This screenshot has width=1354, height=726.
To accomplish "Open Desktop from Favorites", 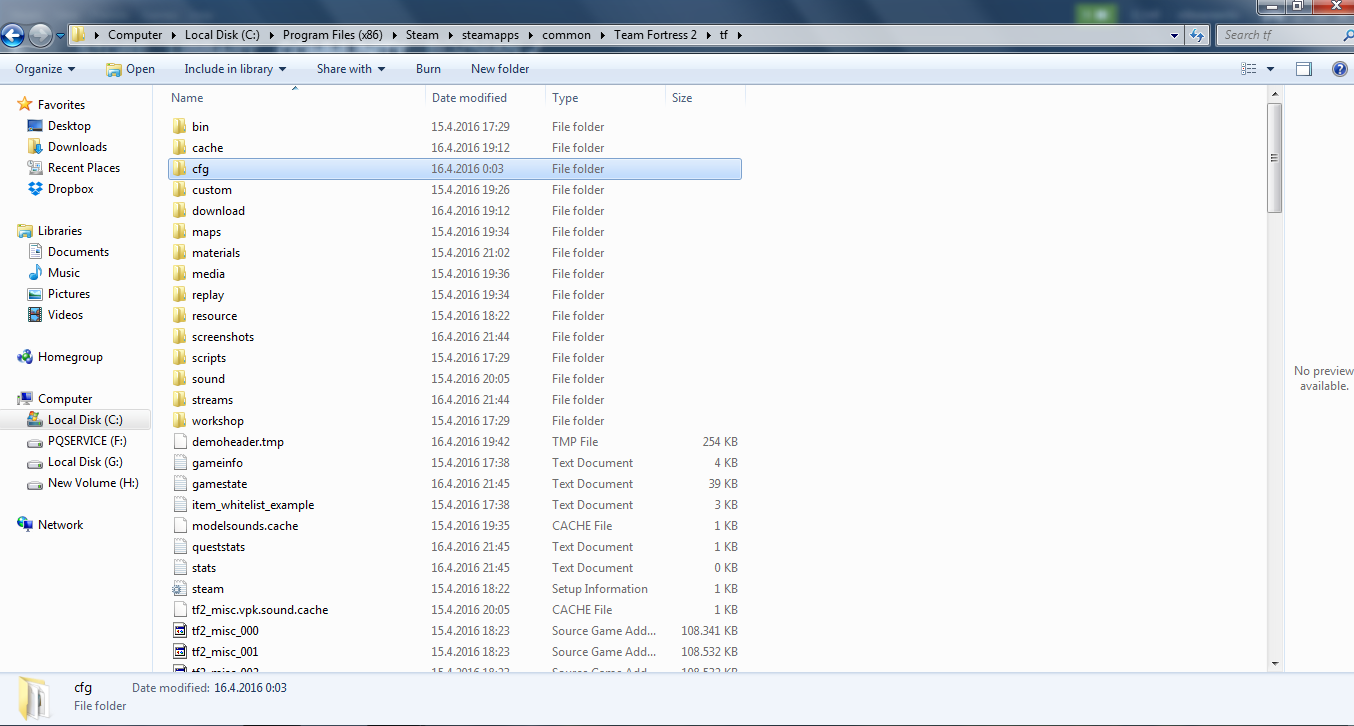I will 69,126.
